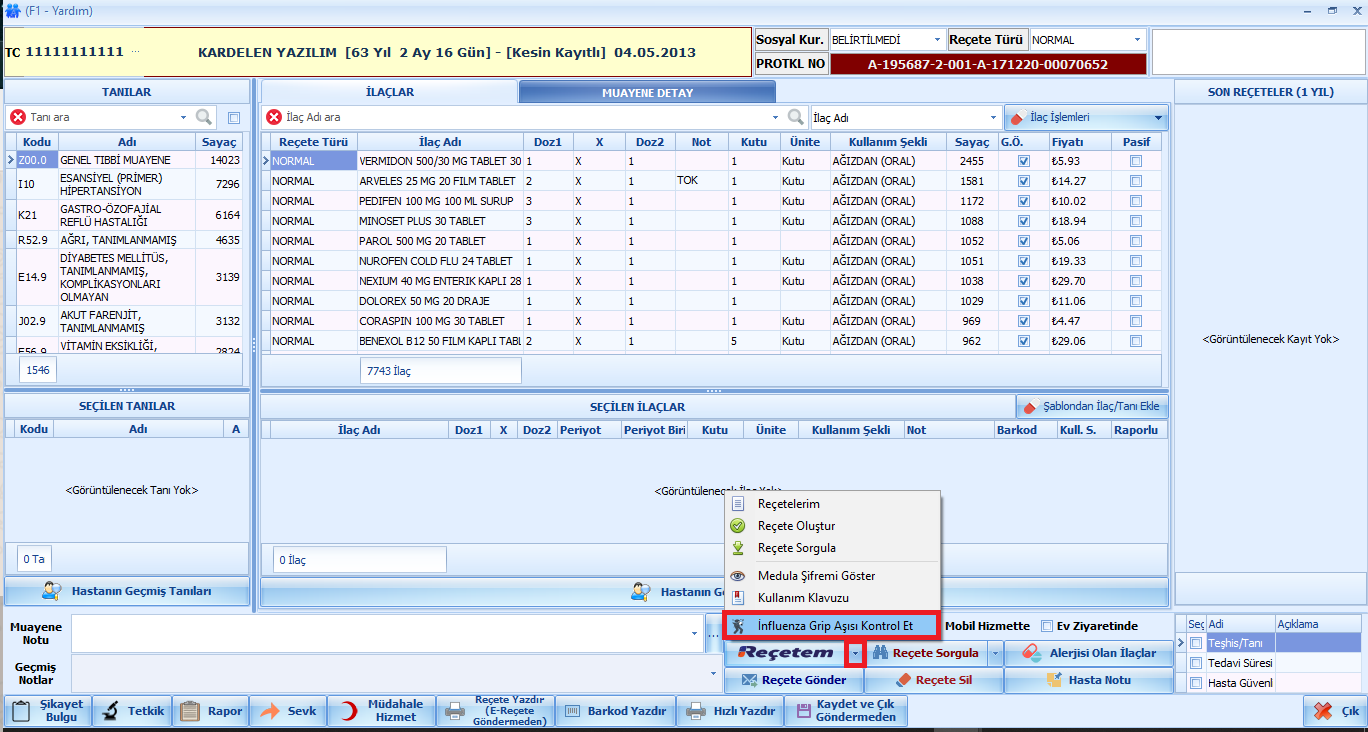
Task: Toggle the Ev Ziyaretinde checkbox
Action: [x=1047, y=626]
